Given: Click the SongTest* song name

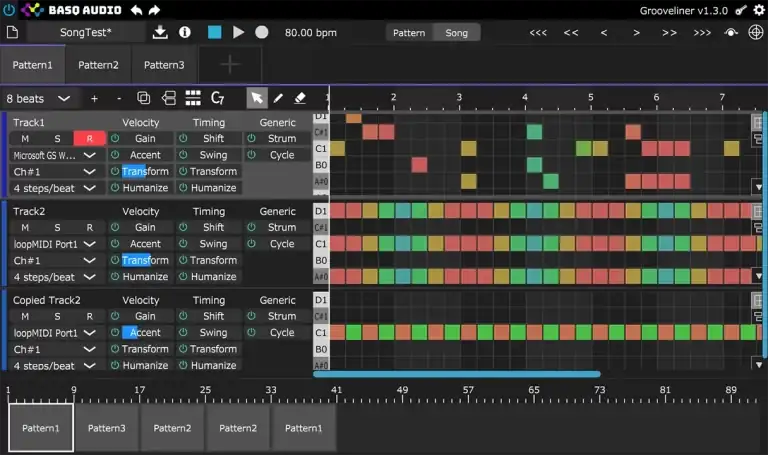Looking at the screenshot, I should [x=86, y=33].
